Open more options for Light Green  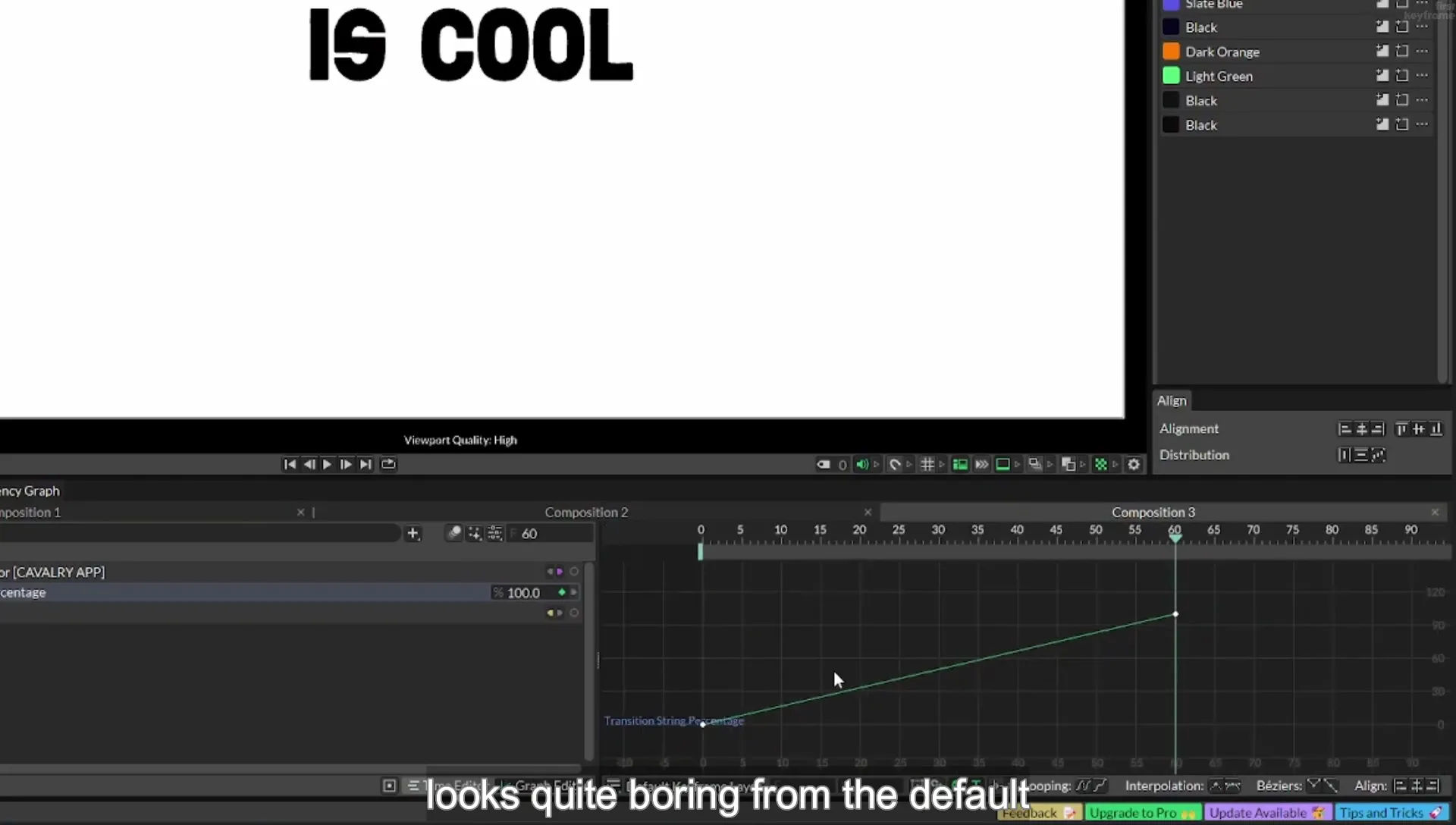[x=1422, y=75]
